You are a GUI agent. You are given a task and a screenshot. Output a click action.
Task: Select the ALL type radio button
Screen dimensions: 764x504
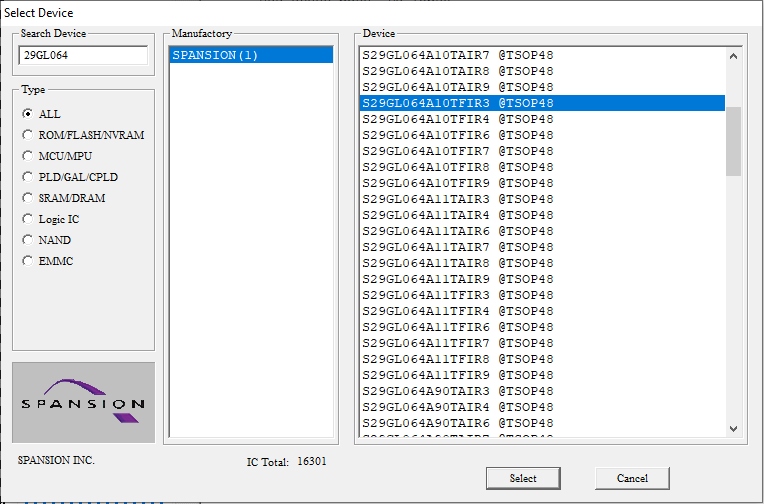coord(28,114)
